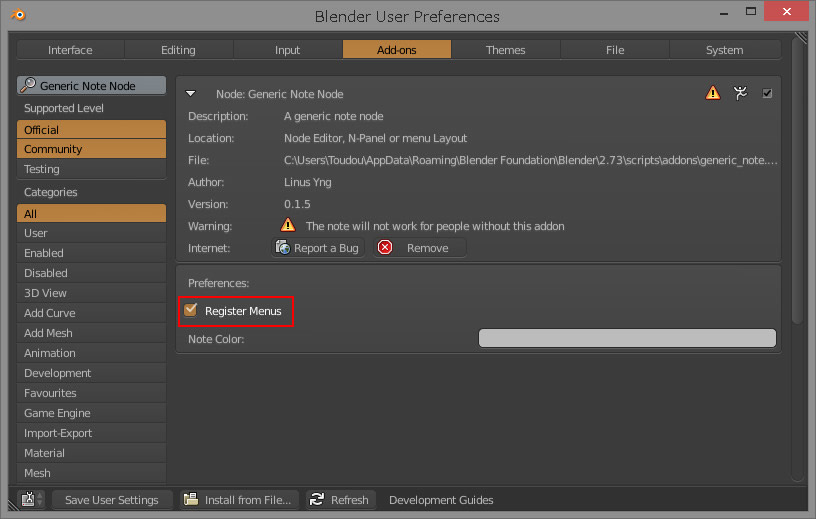Switch to the Editing tab
This screenshot has width=816, height=519.
[178, 50]
